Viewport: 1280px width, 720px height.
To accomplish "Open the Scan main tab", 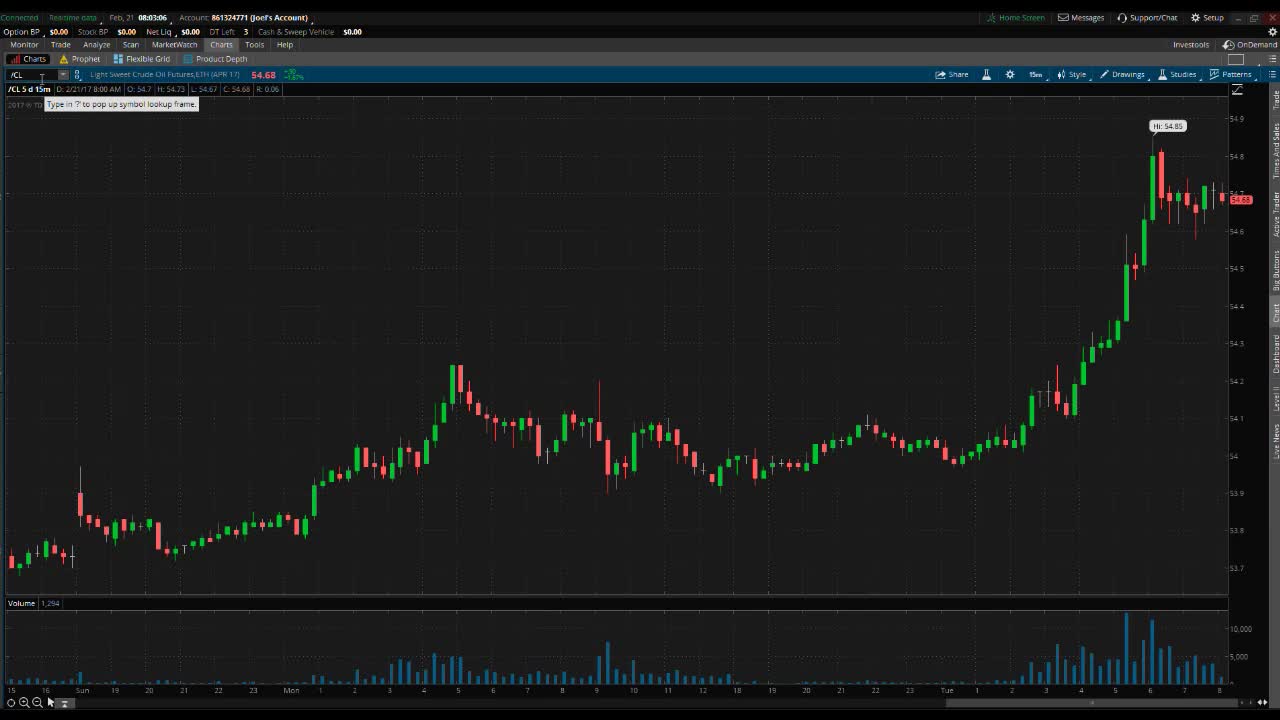I will pos(131,45).
